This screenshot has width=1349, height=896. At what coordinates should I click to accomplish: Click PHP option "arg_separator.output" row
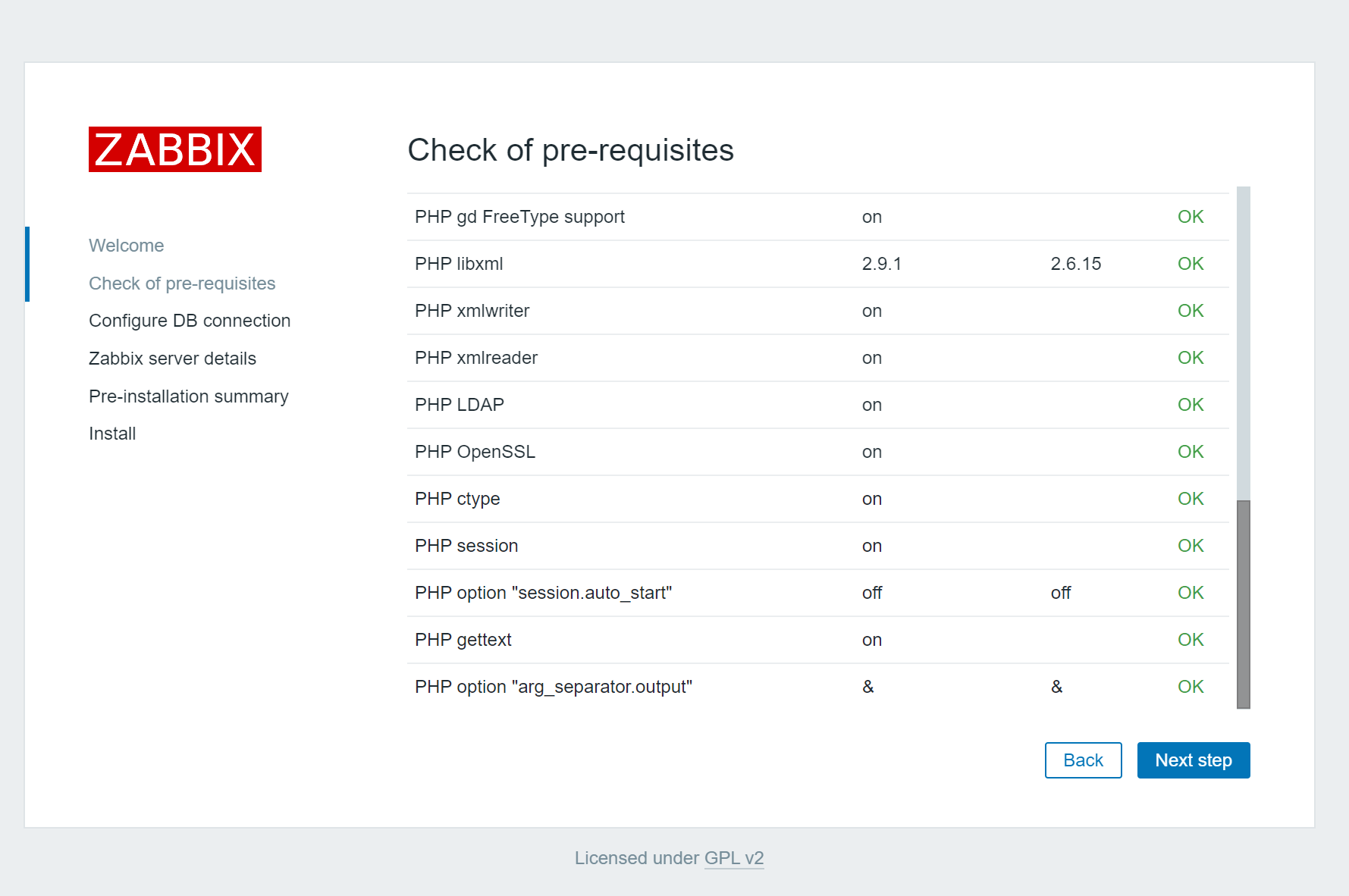click(553, 687)
